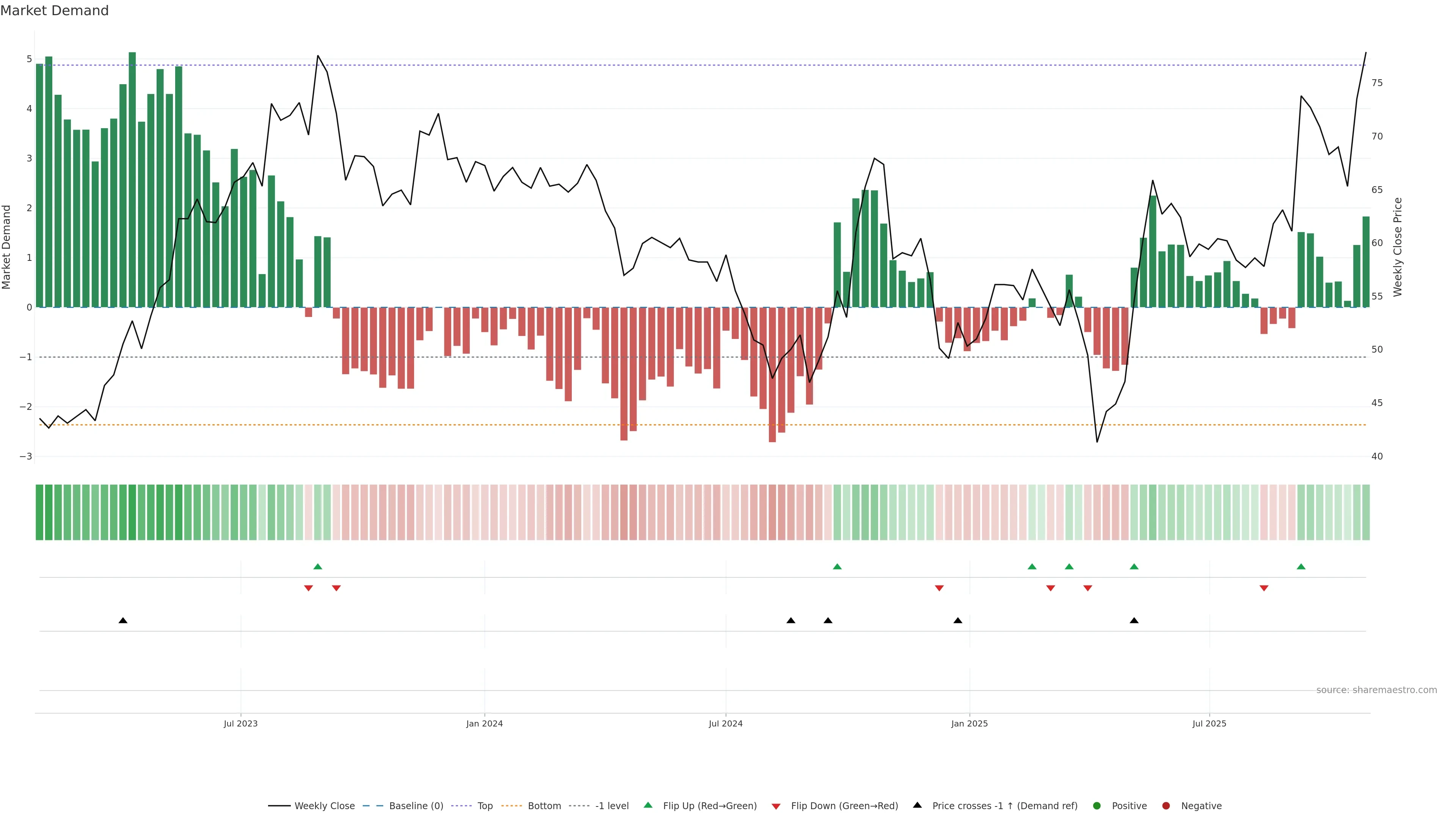Click the earliest black price-cross triangle marker
Viewport: 1456px width, 819px height.
click(122, 620)
